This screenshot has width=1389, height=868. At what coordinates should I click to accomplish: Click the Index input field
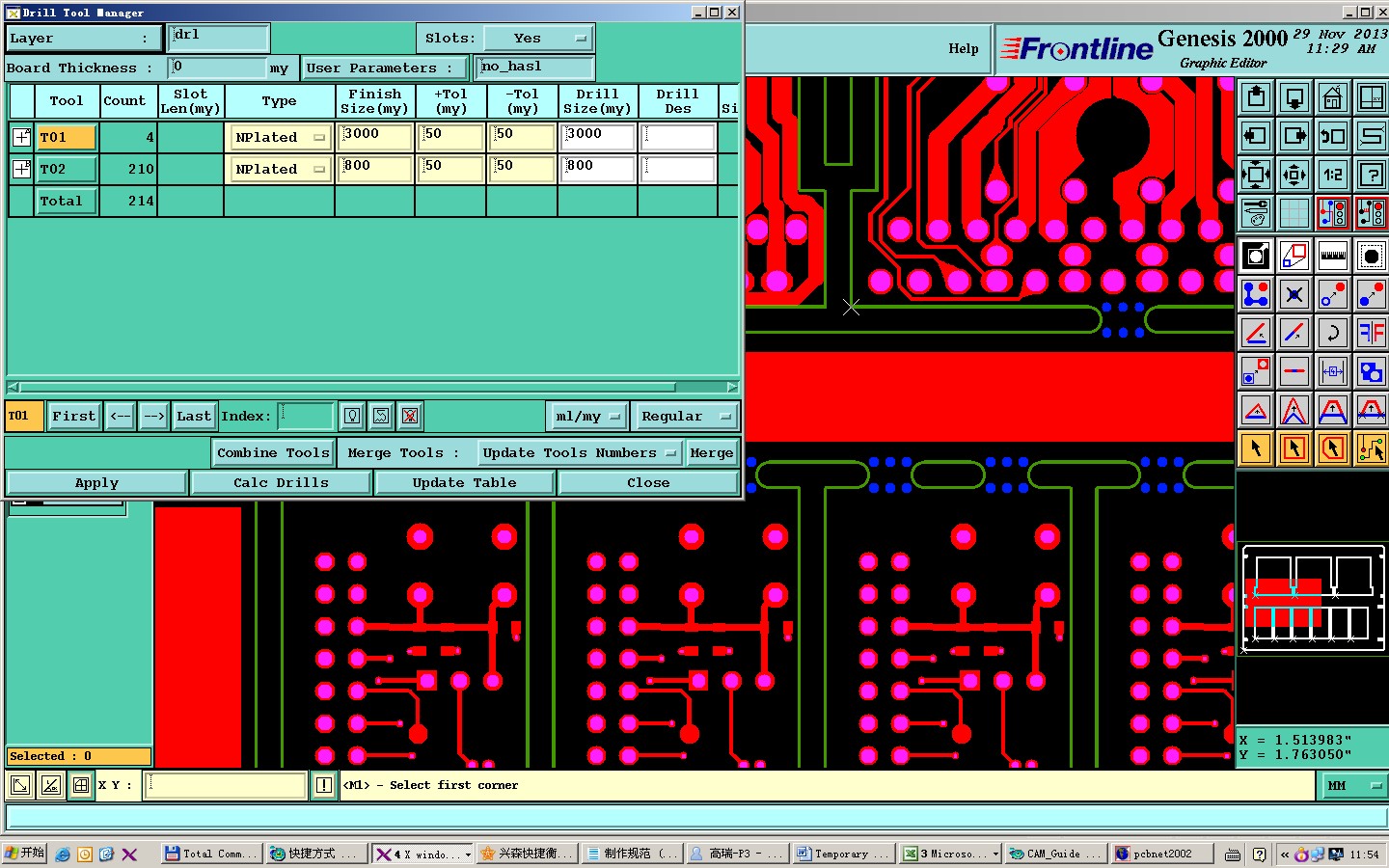point(306,416)
